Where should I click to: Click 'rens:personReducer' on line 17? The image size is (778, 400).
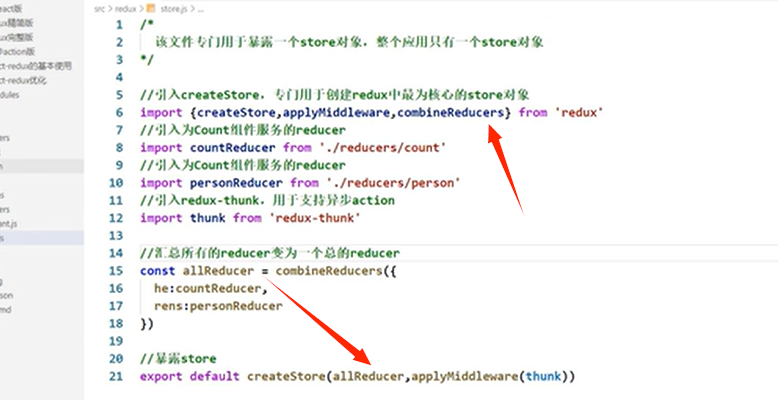point(218,306)
